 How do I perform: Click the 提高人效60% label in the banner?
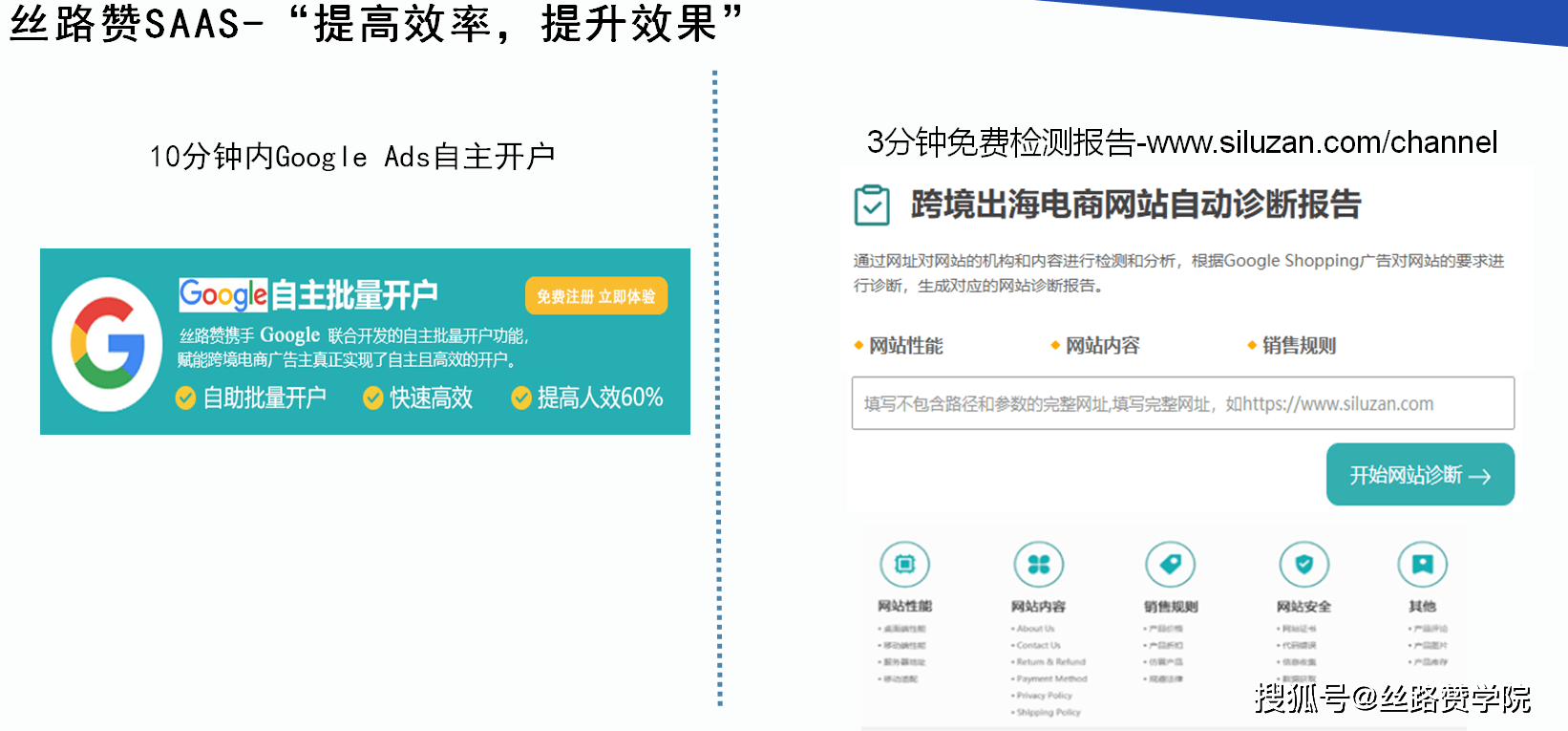coord(600,398)
